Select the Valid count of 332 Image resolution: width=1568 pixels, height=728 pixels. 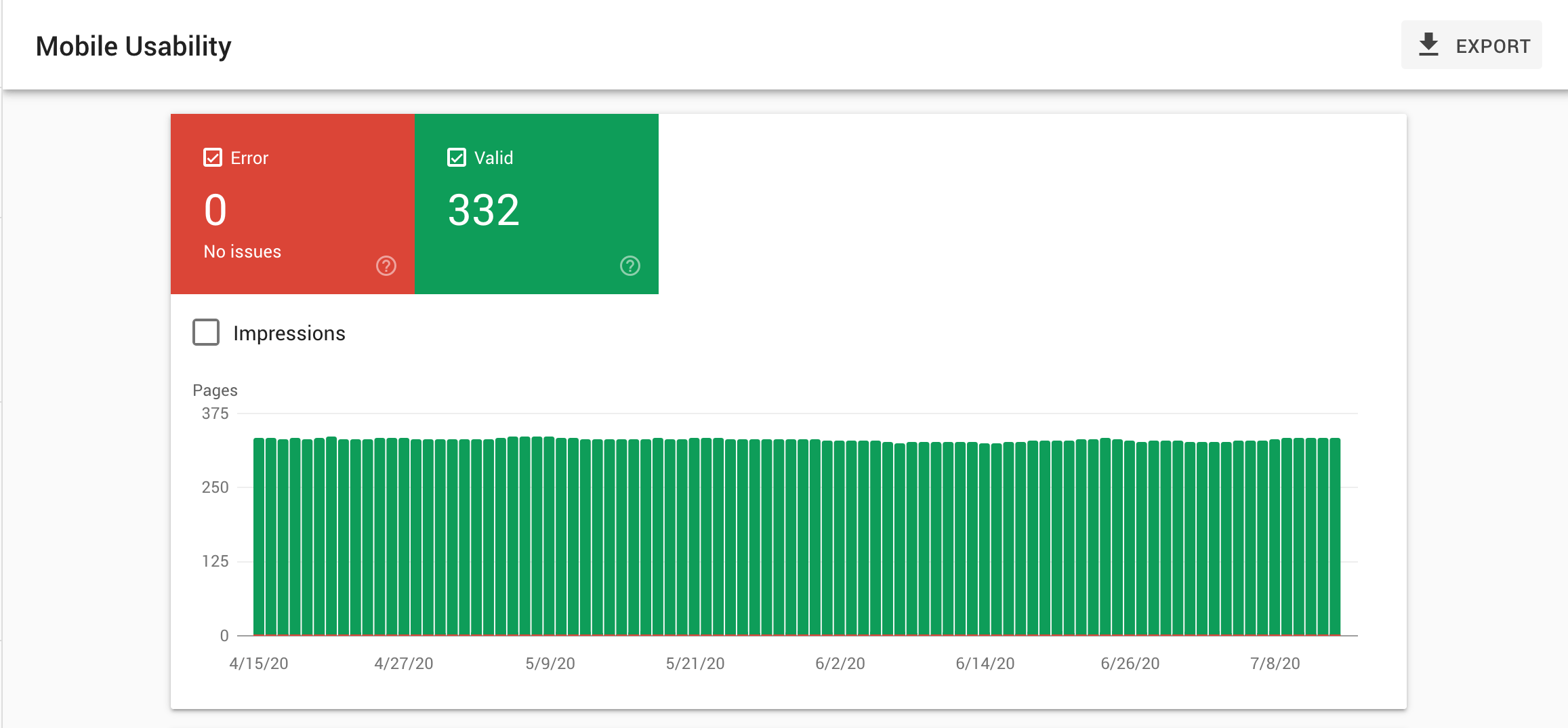[x=484, y=210]
